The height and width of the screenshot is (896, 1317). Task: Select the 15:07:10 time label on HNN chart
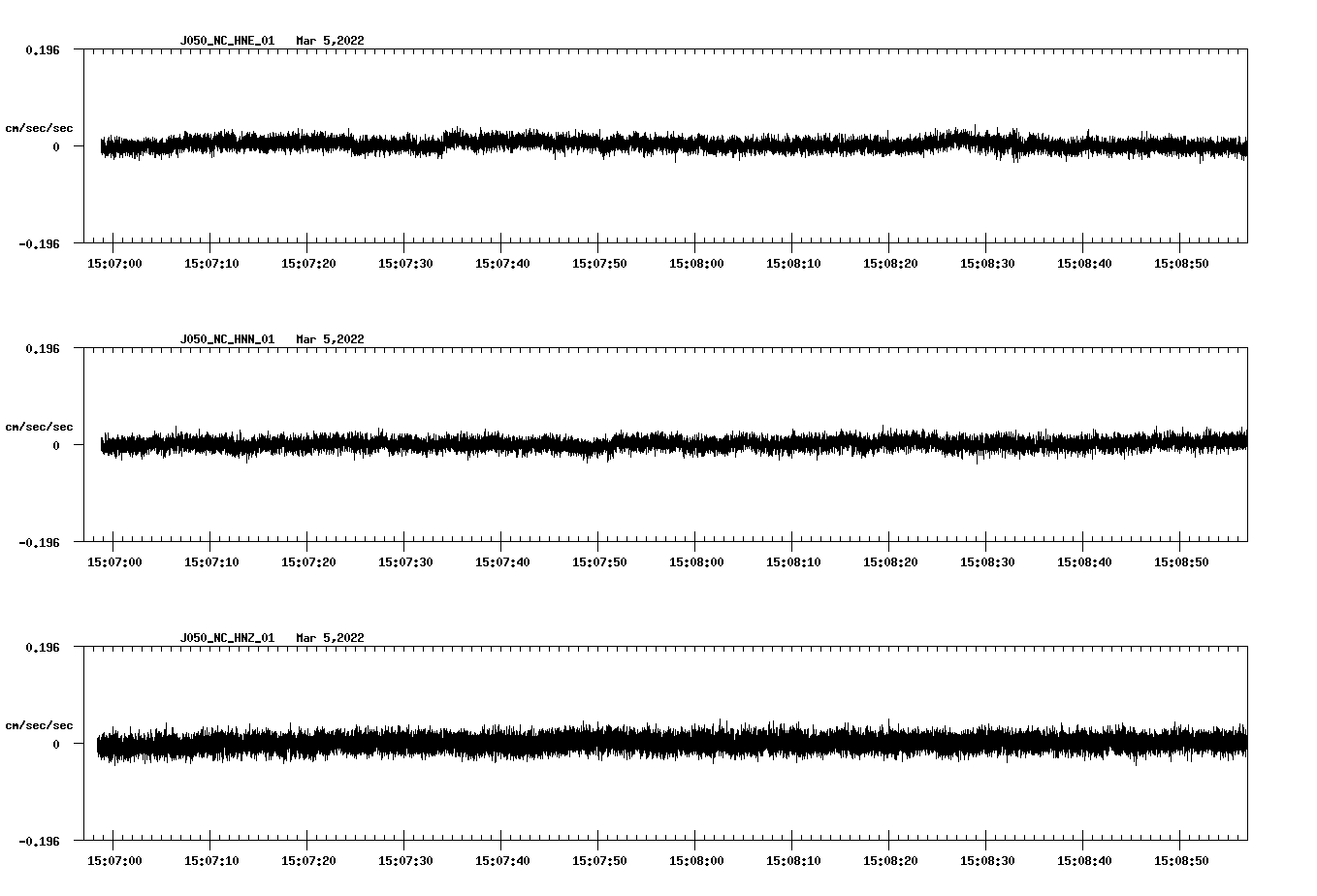tap(211, 562)
